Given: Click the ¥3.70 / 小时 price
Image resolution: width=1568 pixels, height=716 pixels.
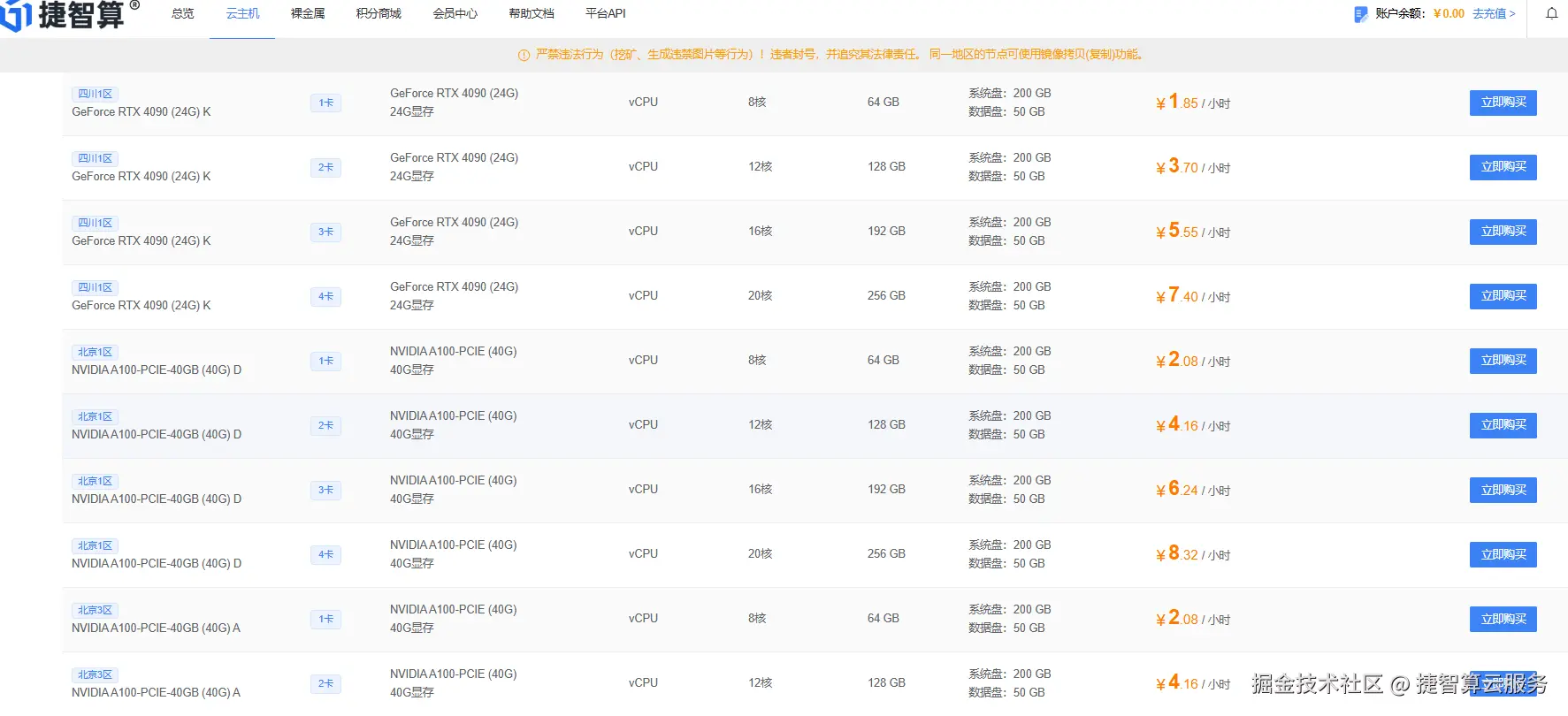Looking at the screenshot, I should tap(1193, 167).
